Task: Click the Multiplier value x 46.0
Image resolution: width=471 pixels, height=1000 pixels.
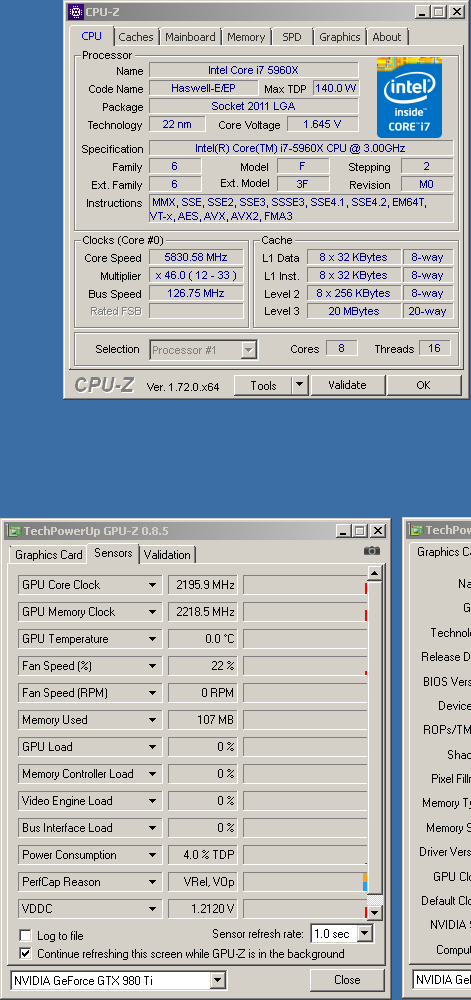Action: coord(196,276)
